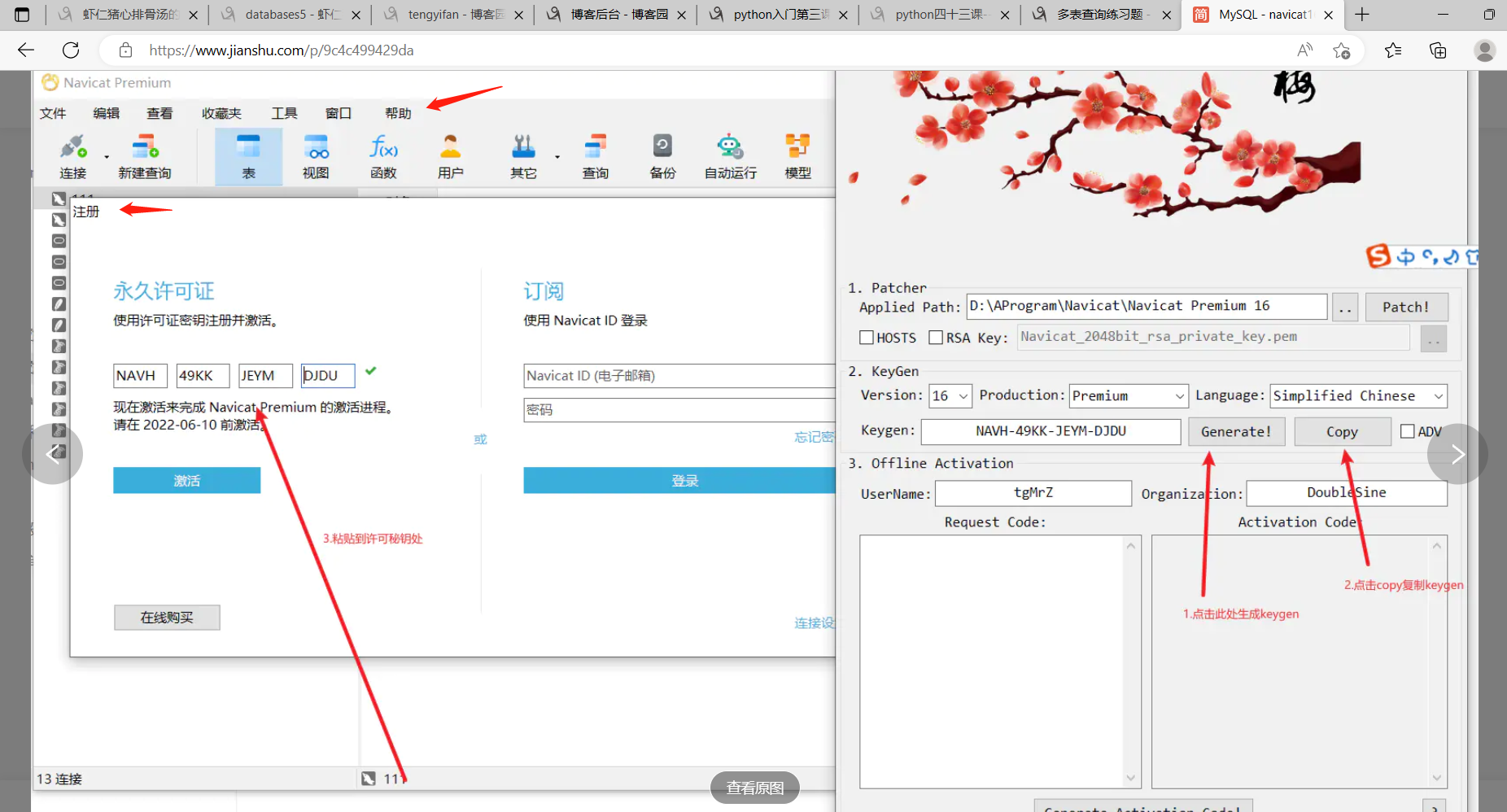Image resolution: width=1507 pixels, height=812 pixels.
Task: Open the Language dropdown Simplified Chinese
Action: (x=1359, y=396)
